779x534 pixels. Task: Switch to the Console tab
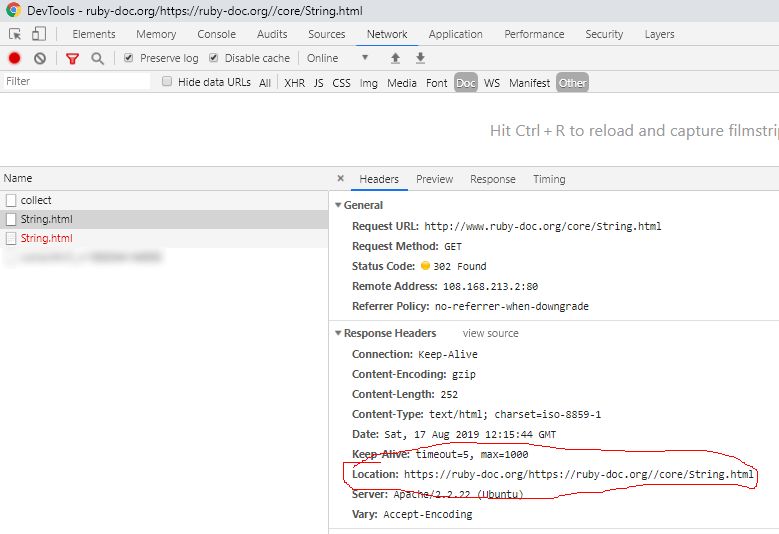tap(217, 34)
